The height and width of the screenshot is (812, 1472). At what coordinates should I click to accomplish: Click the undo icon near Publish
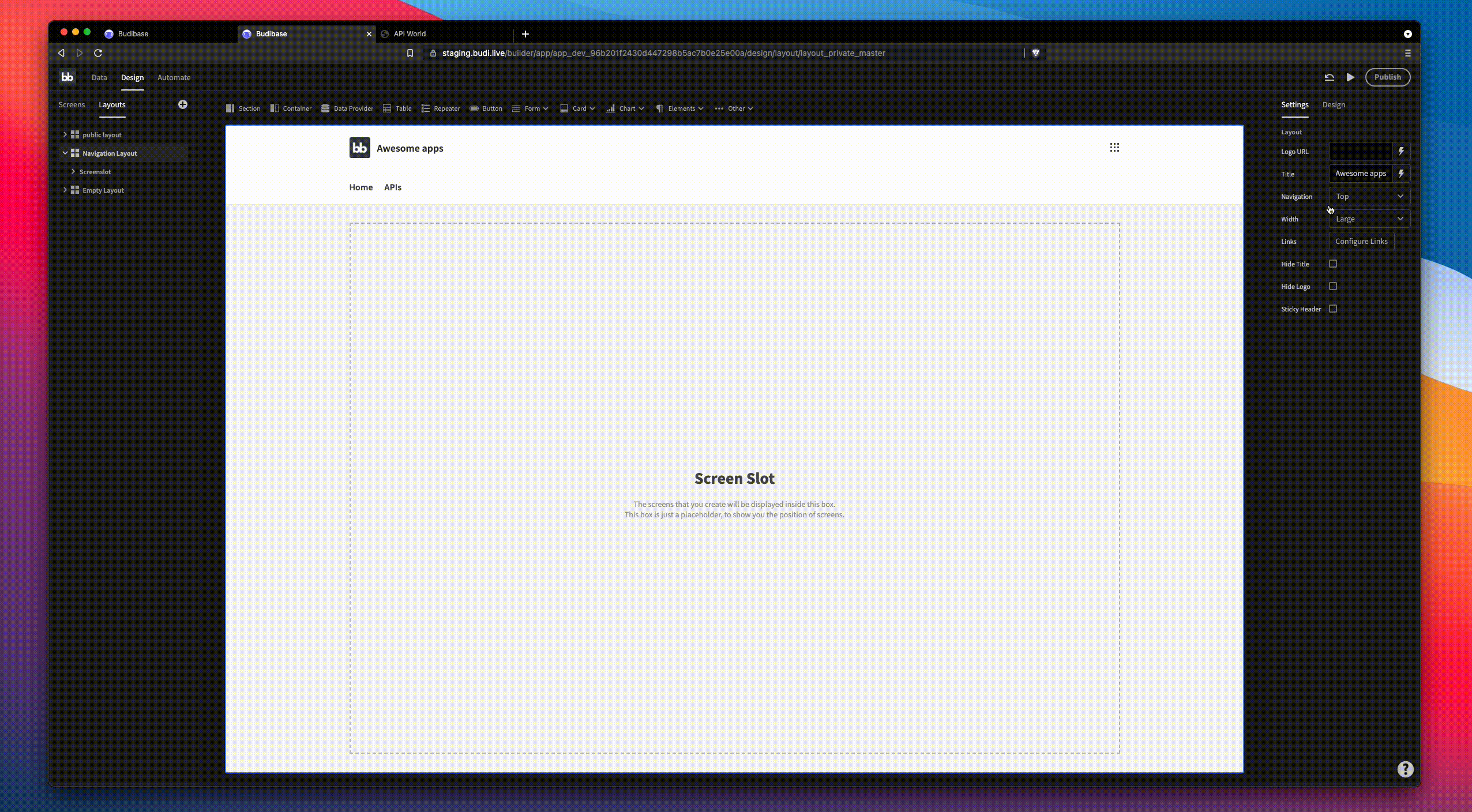point(1329,77)
